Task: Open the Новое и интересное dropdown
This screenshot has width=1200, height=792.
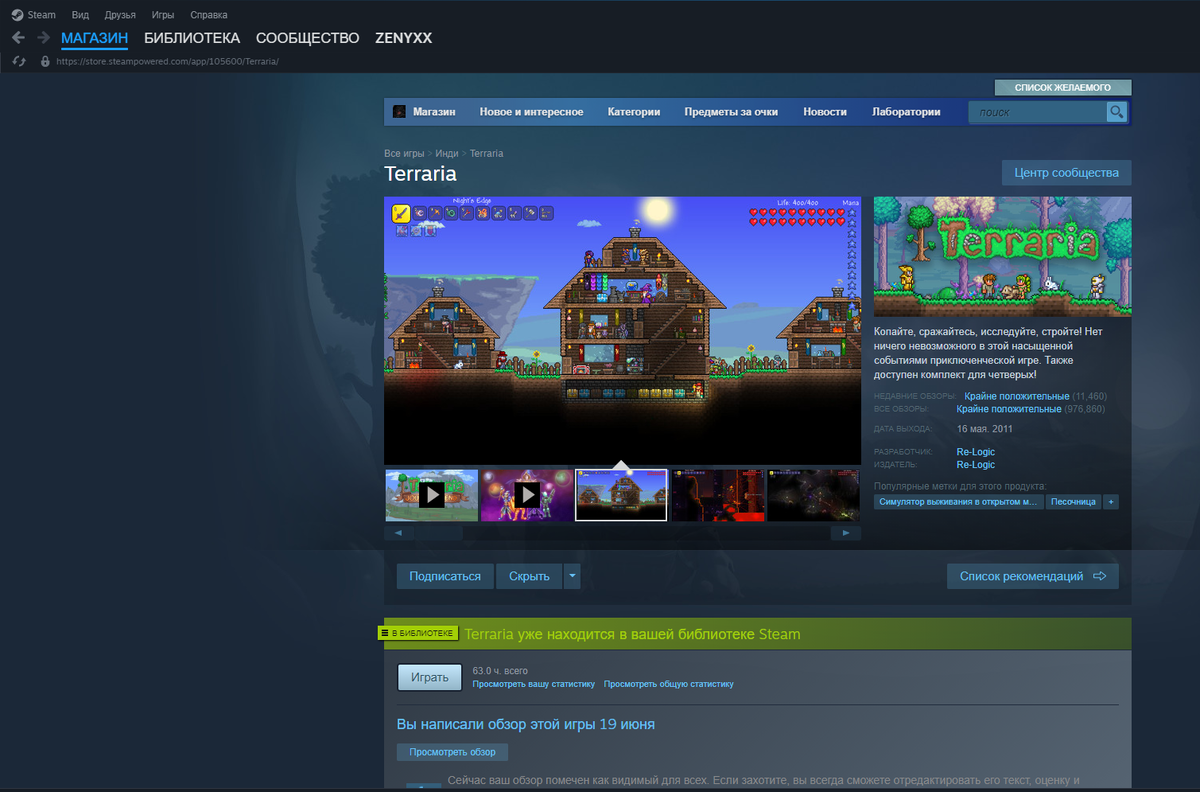Action: (x=532, y=112)
